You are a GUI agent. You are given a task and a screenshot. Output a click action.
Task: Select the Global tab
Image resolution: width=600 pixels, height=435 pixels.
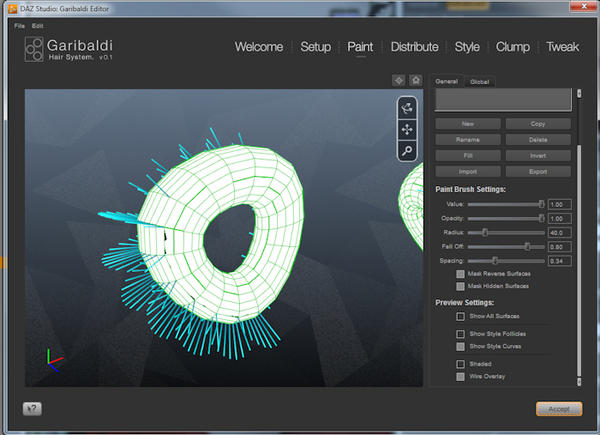(479, 82)
